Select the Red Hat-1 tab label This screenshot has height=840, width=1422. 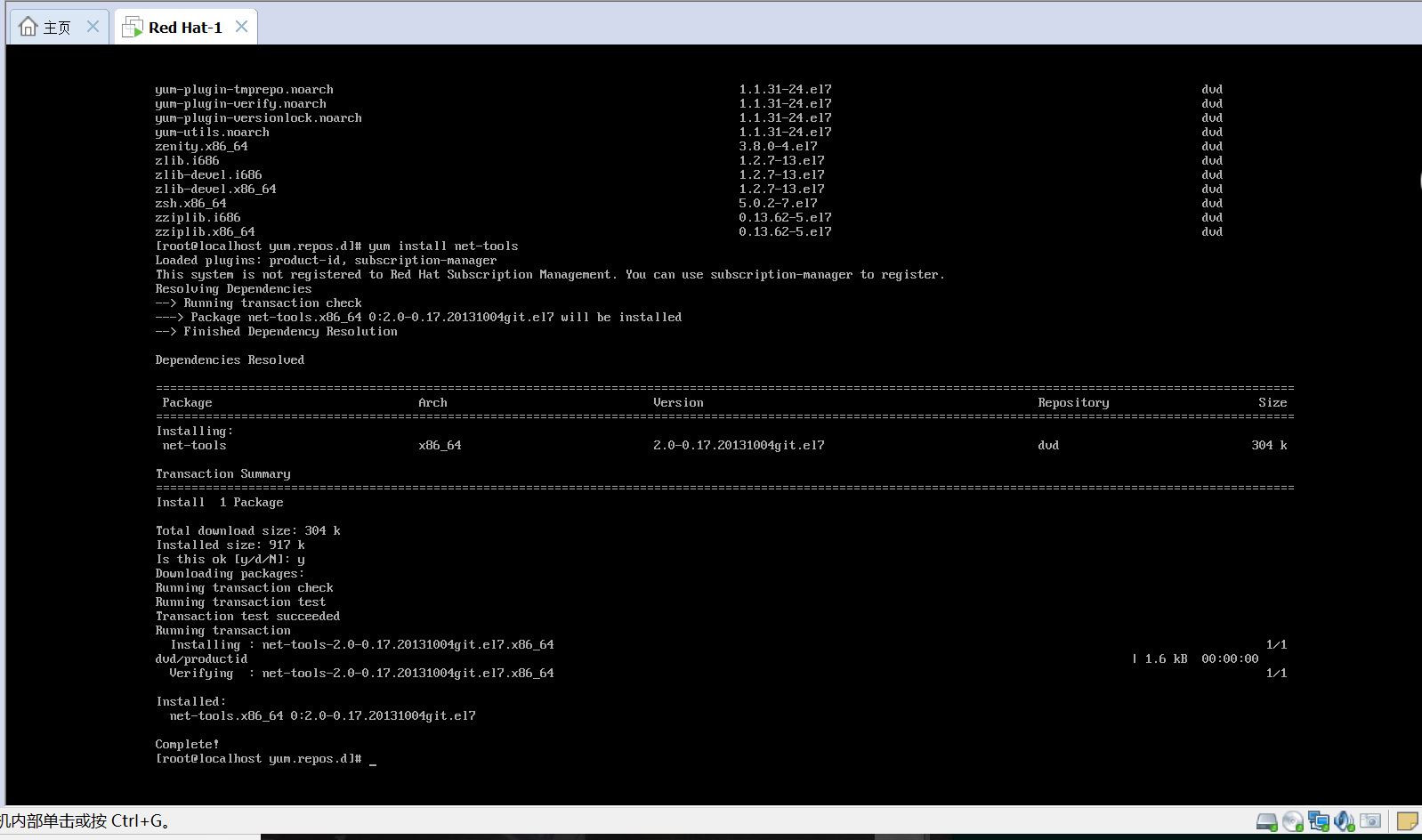click(185, 28)
